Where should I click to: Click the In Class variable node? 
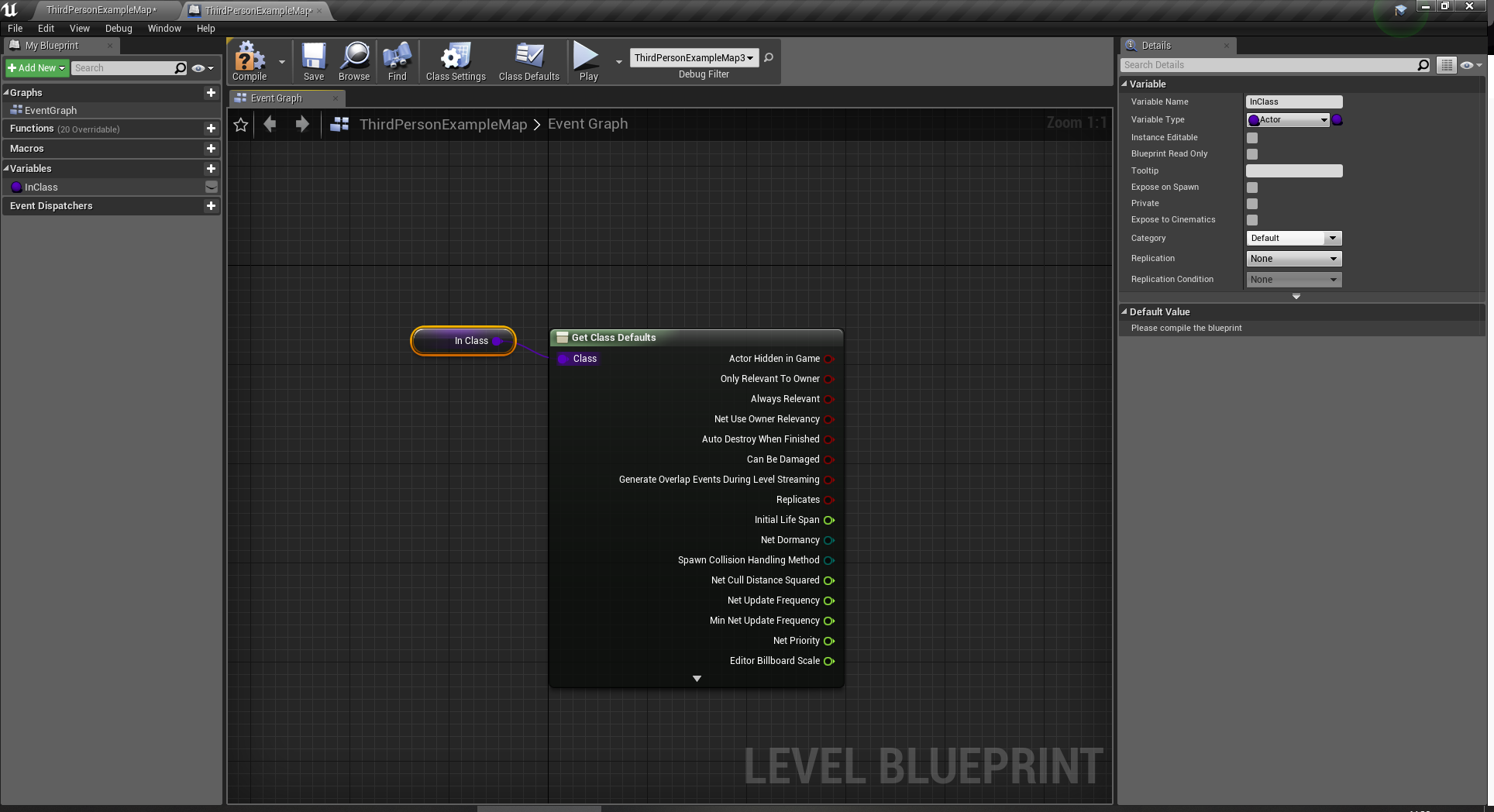click(463, 341)
